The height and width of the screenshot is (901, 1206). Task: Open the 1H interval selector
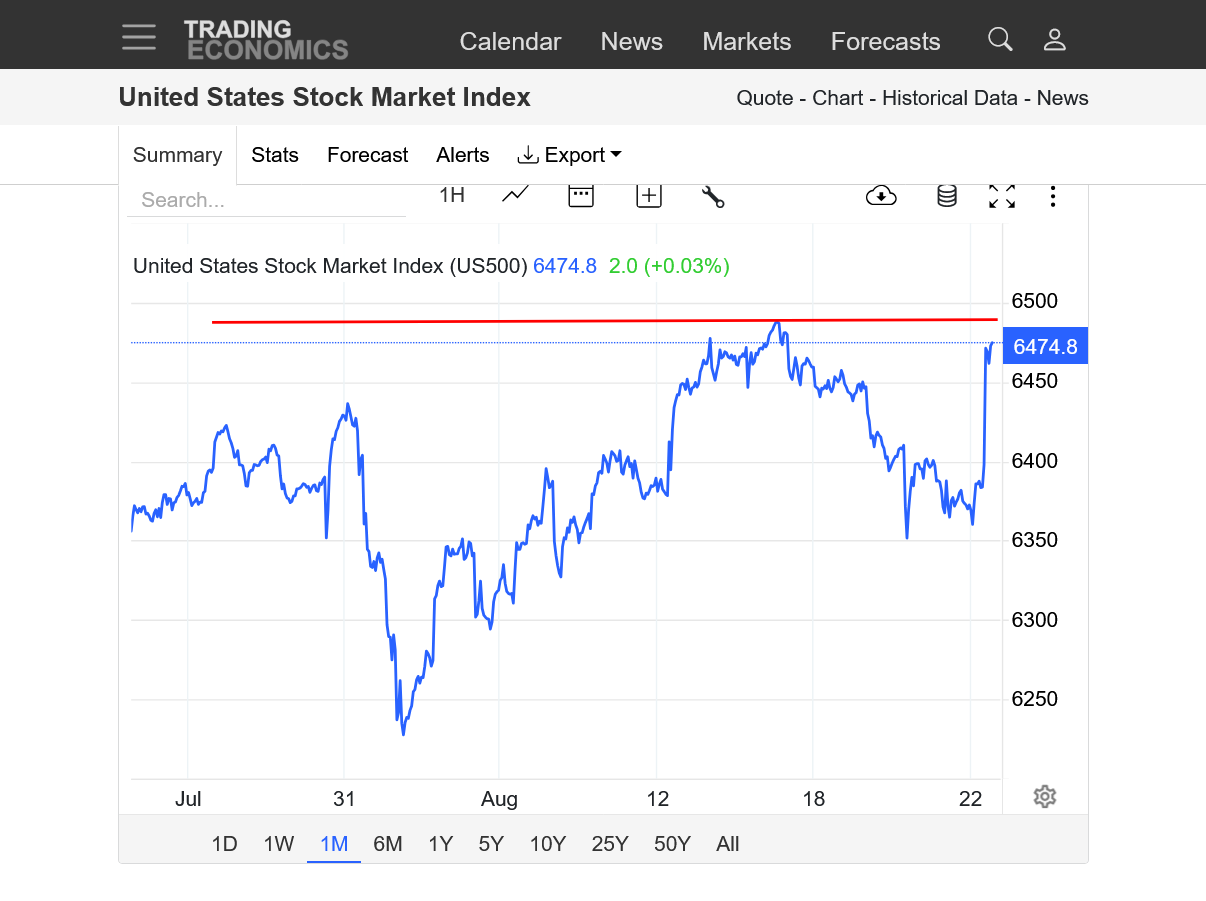click(452, 195)
